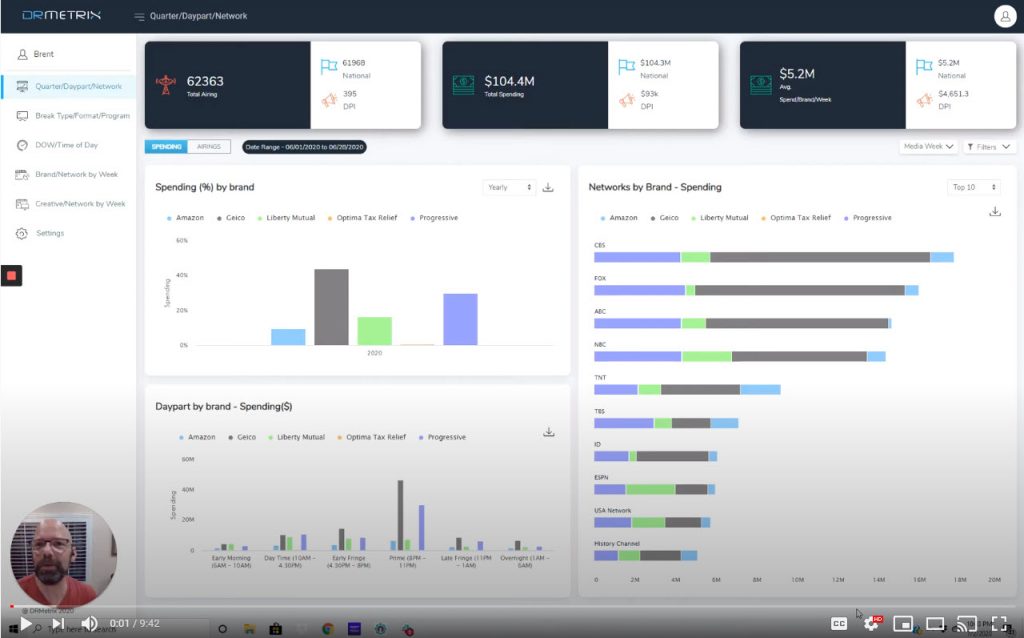The width and height of the screenshot is (1024, 638).
Task: Open the Filters button
Action: pyautogui.click(x=990, y=147)
